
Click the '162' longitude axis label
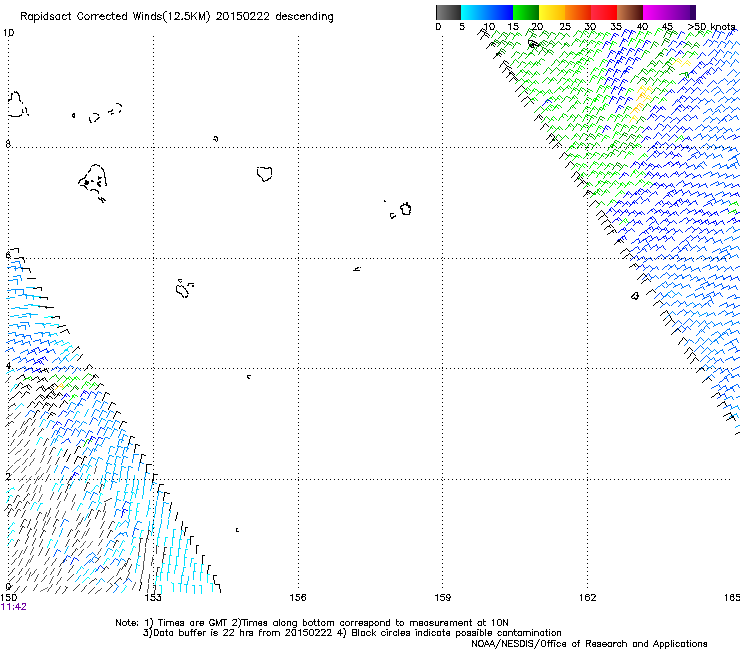[588, 598]
